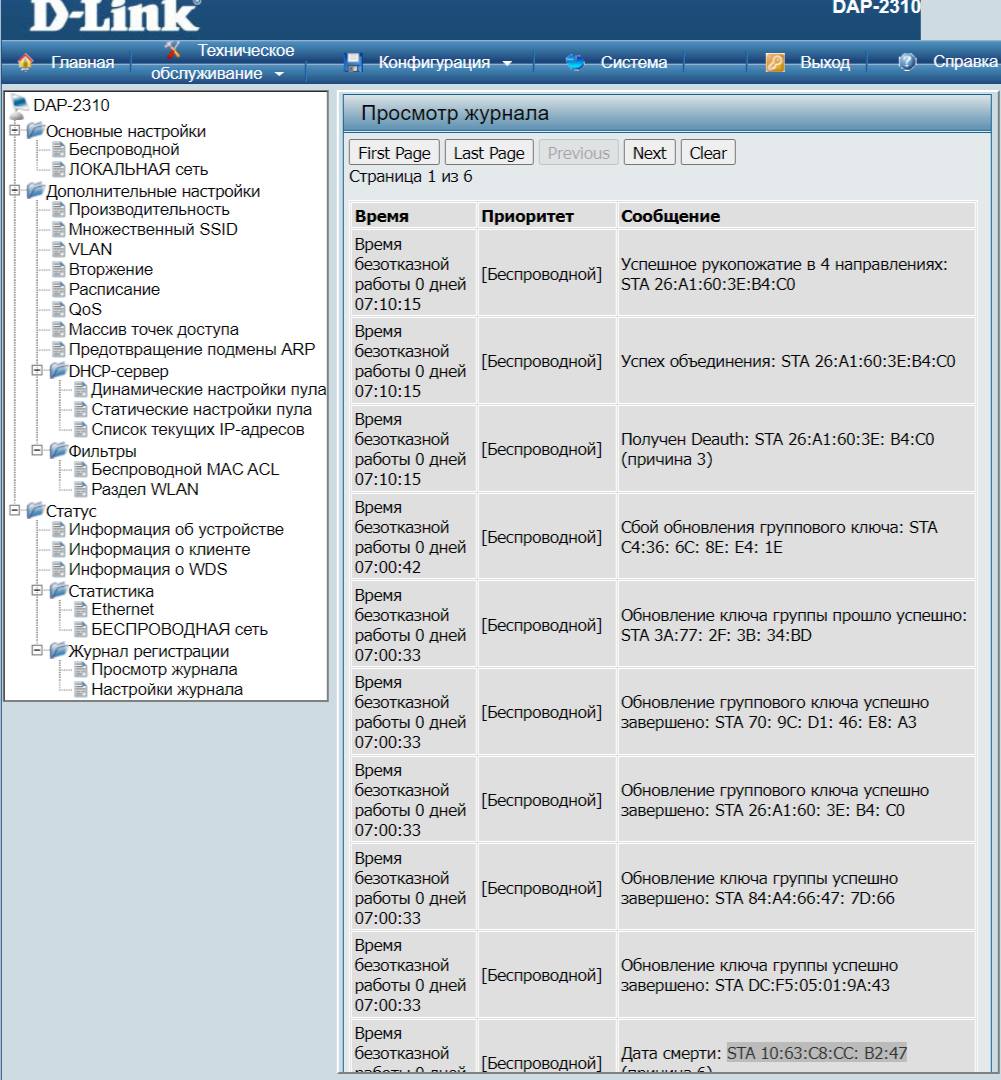Click the folder icon of Основные настройки
This screenshot has height=1080, width=1001.
35,131
